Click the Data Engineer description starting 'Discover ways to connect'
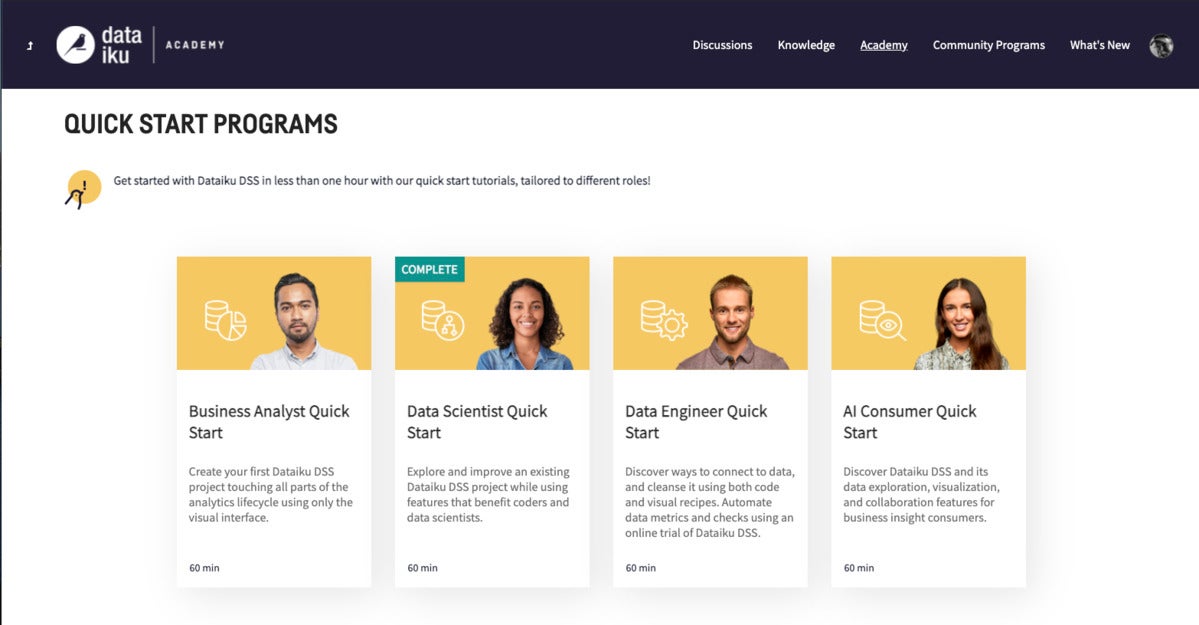The height and width of the screenshot is (625, 1199). point(710,502)
